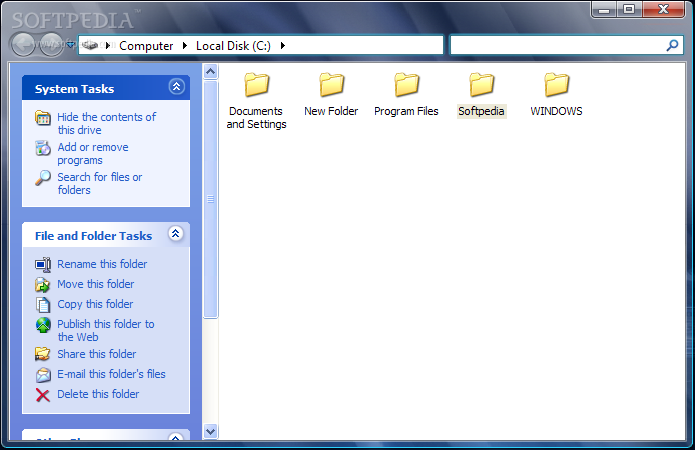Click the Rename this folder icon
Image resolution: width=695 pixels, height=450 pixels.
point(43,265)
